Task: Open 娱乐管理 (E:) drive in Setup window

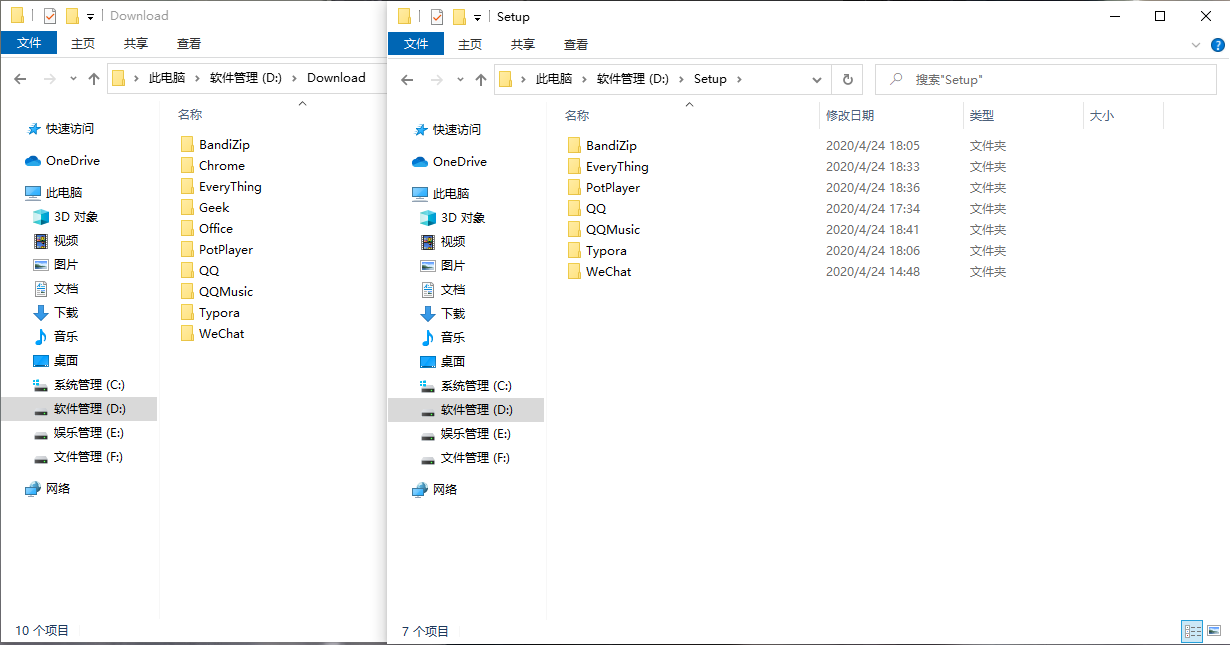Action: pyautogui.click(x=466, y=433)
